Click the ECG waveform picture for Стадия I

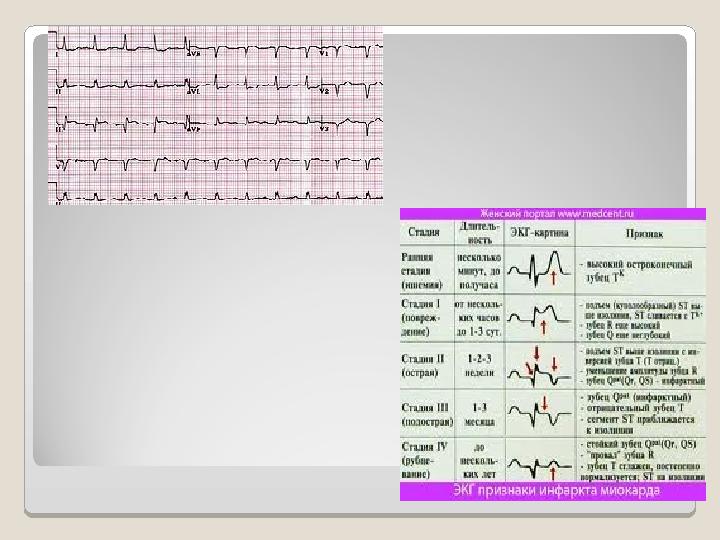pyautogui.click(x=539, y=318)
